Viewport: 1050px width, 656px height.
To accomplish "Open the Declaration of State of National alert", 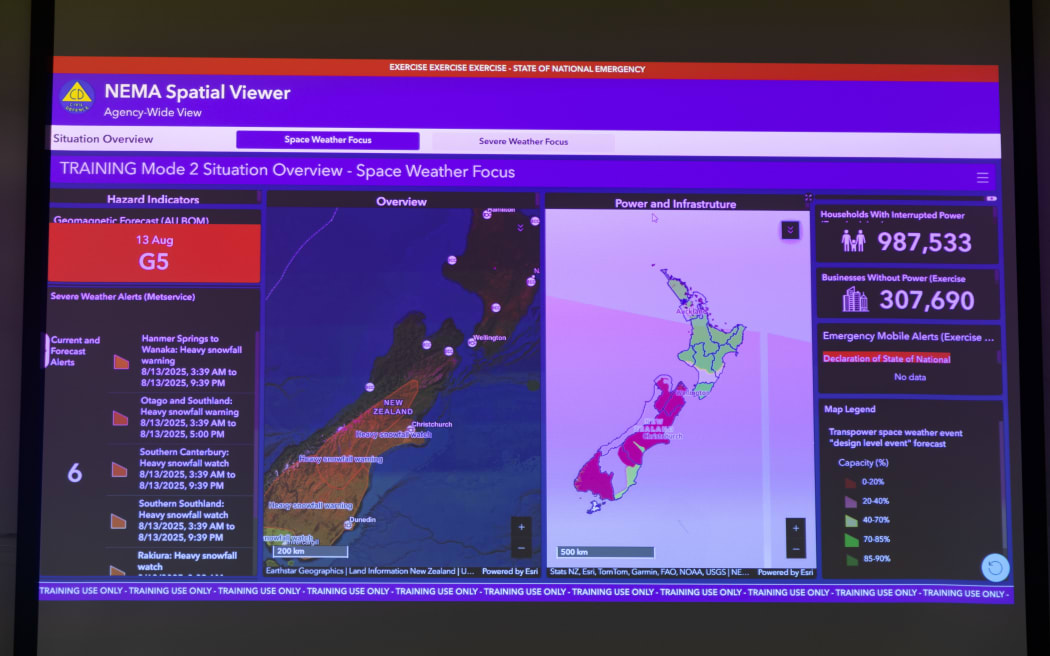I will pos(886,359).
